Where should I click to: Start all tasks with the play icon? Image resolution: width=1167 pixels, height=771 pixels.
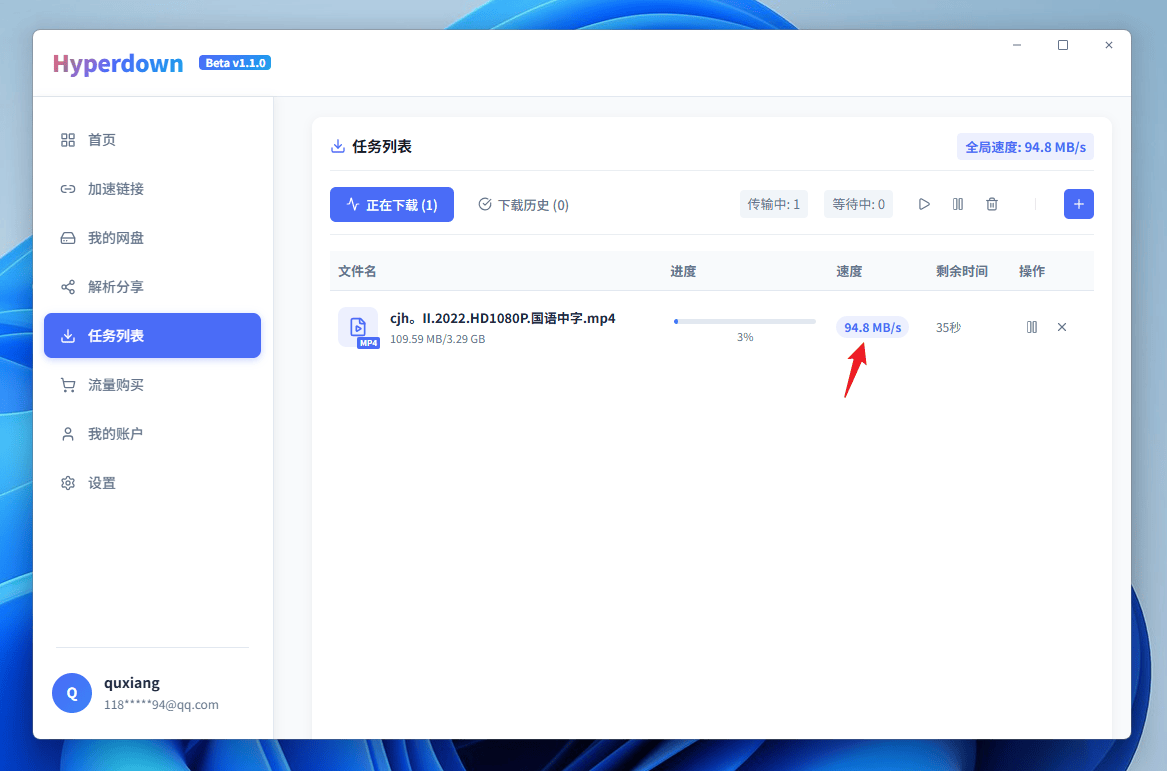click(x=924, y=204)
